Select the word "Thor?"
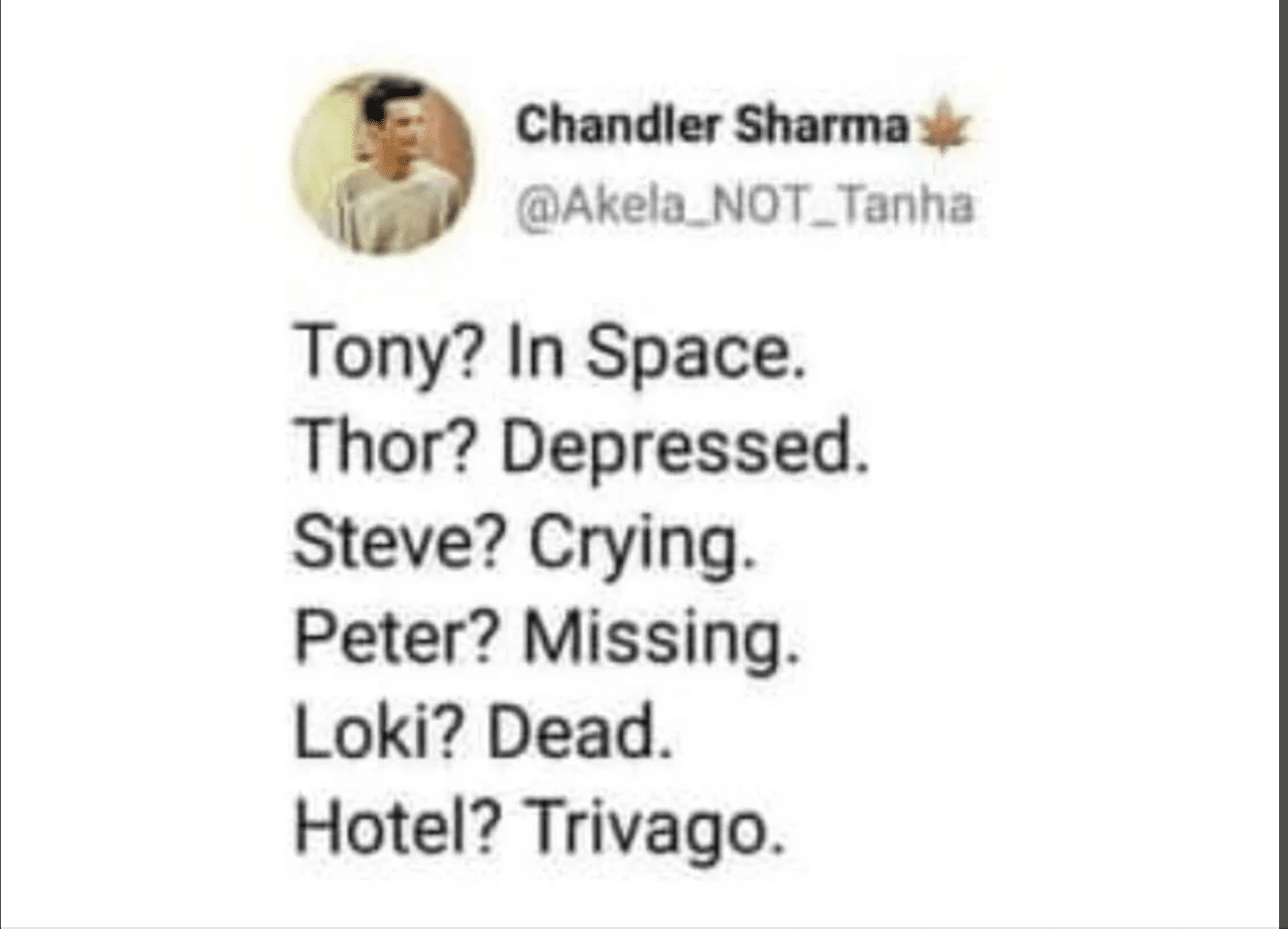The image size is (1288, 929). 386,449
